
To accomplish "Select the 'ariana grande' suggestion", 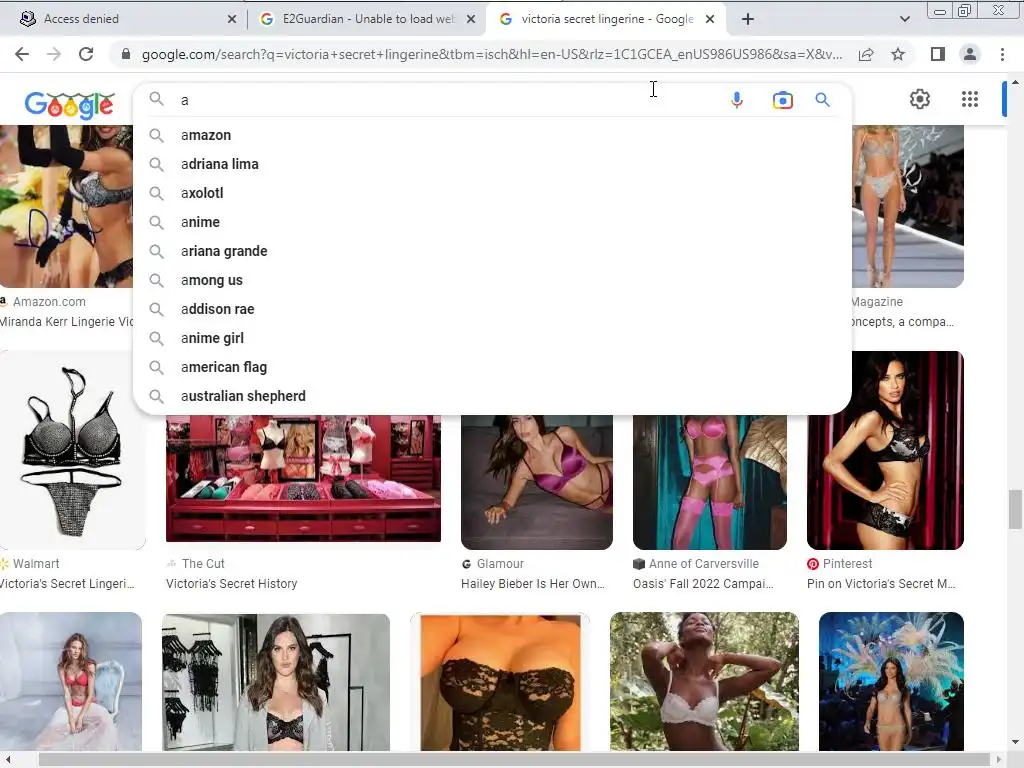I will pos(492,251).
